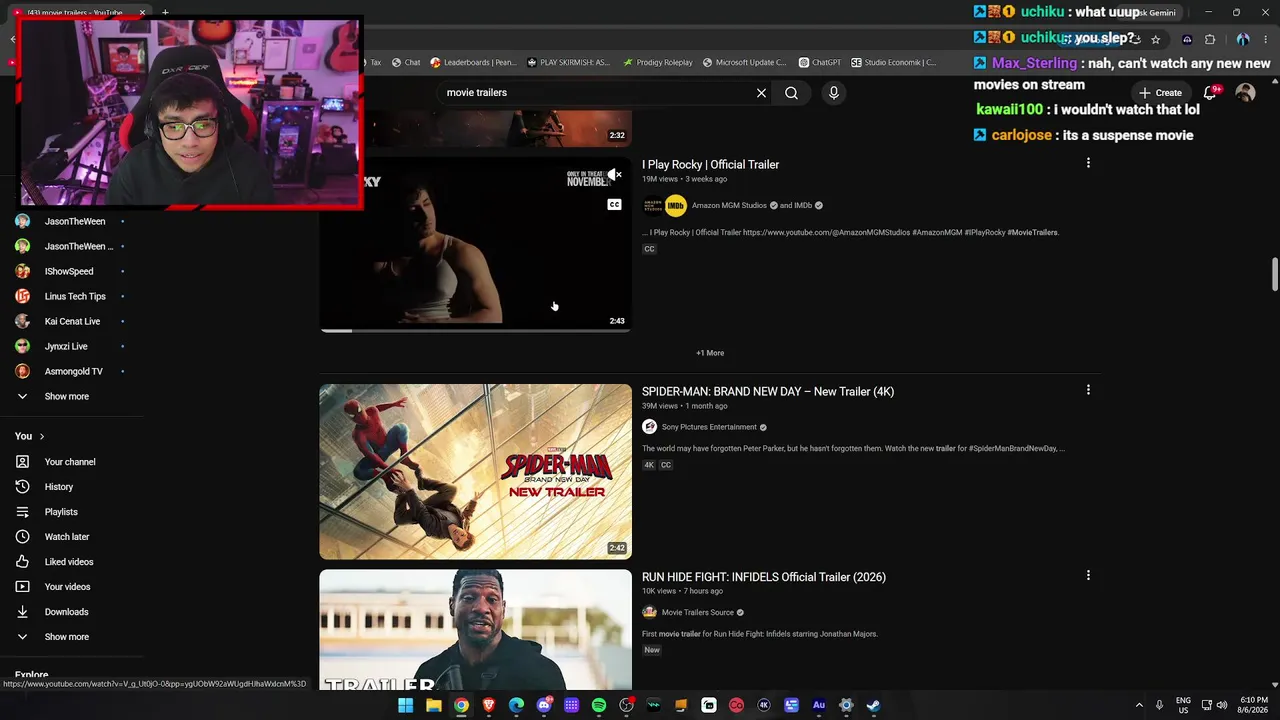Open Sony Pictures Entertainment channel avatar
This screenshot has width=1280, height=720.
pyautogui.click(x=649, y=427)
